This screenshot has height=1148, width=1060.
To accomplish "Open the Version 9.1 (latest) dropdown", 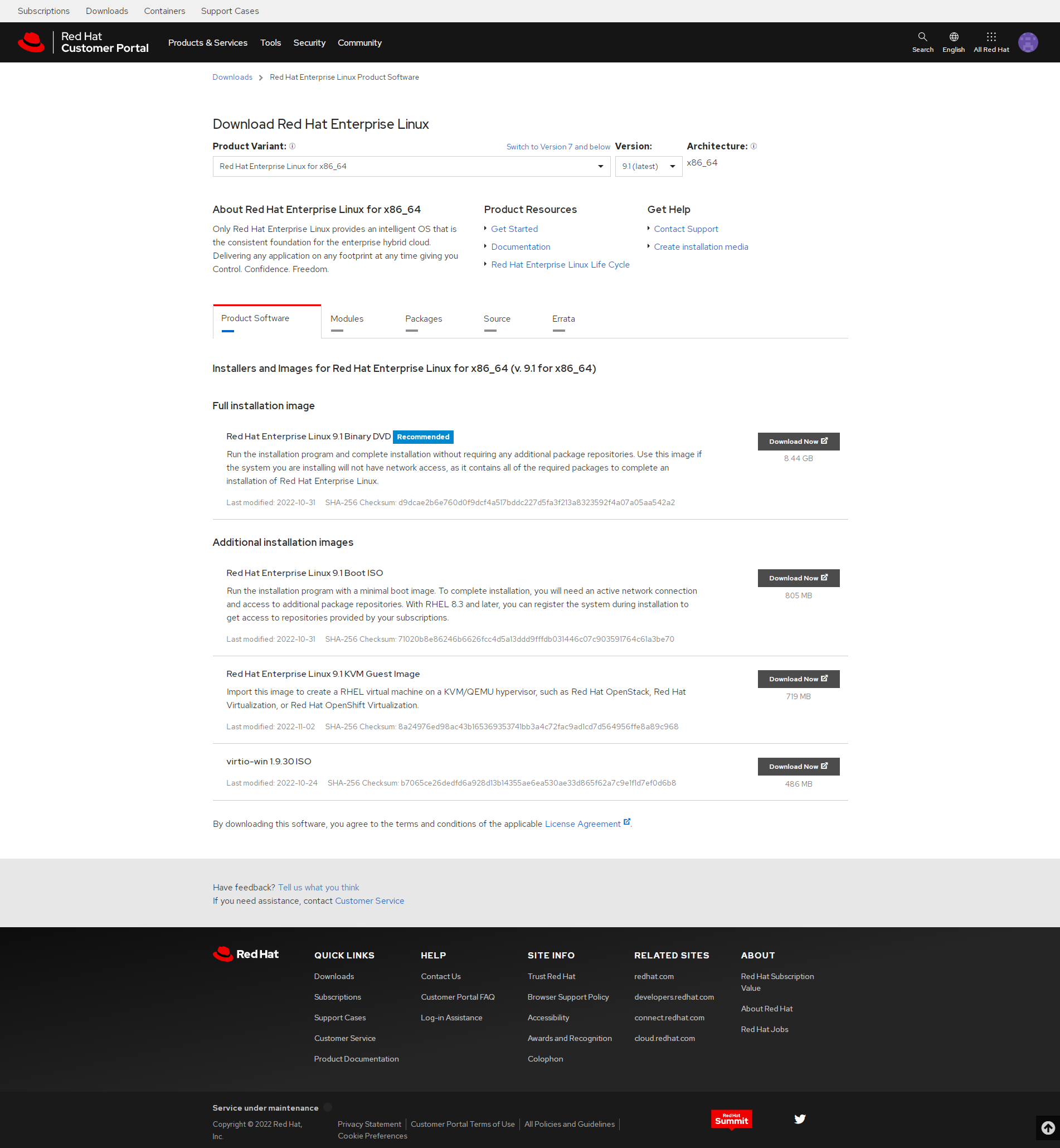I will [x=649, y=166].
